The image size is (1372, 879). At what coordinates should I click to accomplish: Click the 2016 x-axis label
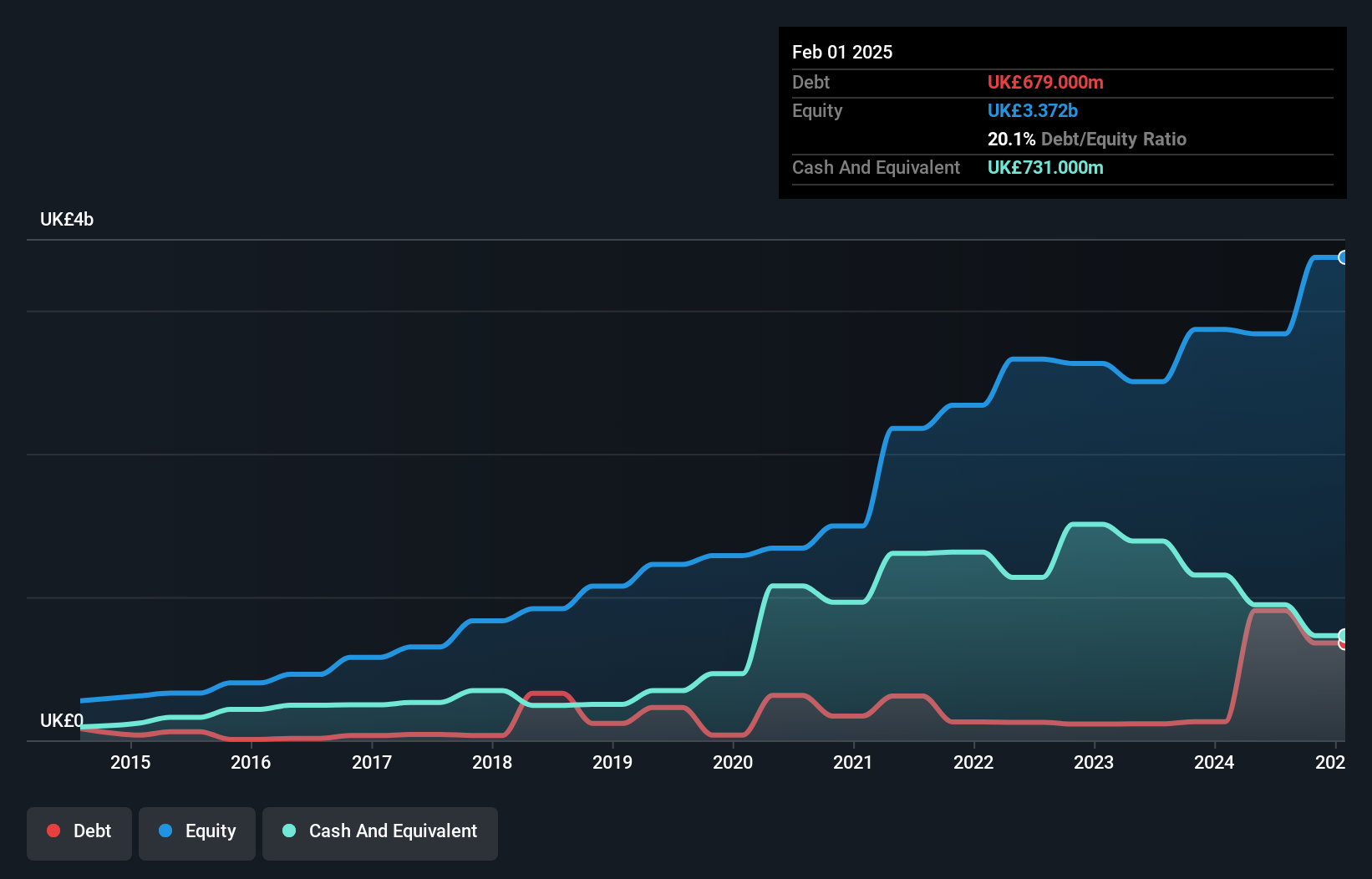(x=251, y=762)
